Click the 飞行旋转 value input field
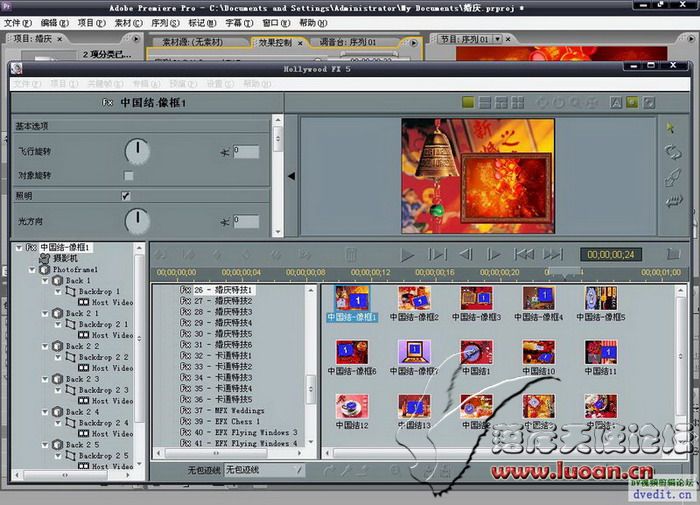The width and height of the screenshot is (700, 505). pyautogui.click(x=246, y=152)
